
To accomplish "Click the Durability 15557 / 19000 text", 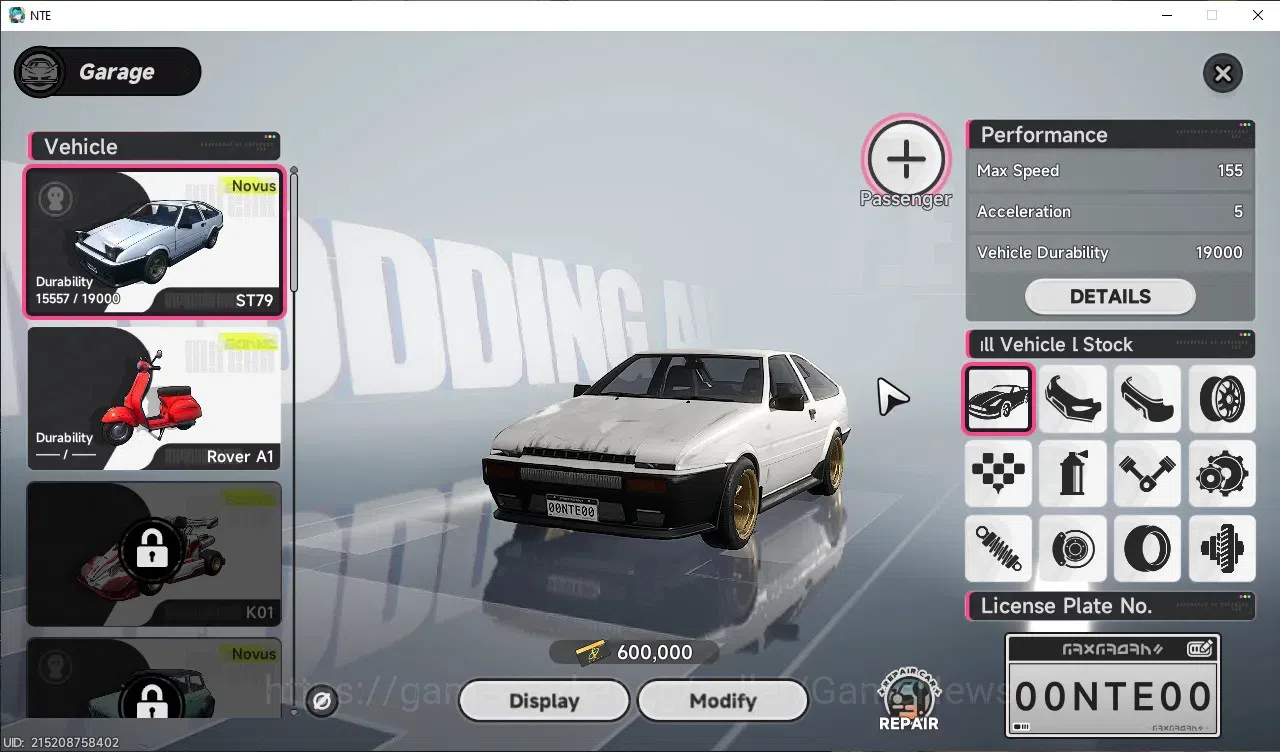I will pyautogui.click(x=78, y=290).
